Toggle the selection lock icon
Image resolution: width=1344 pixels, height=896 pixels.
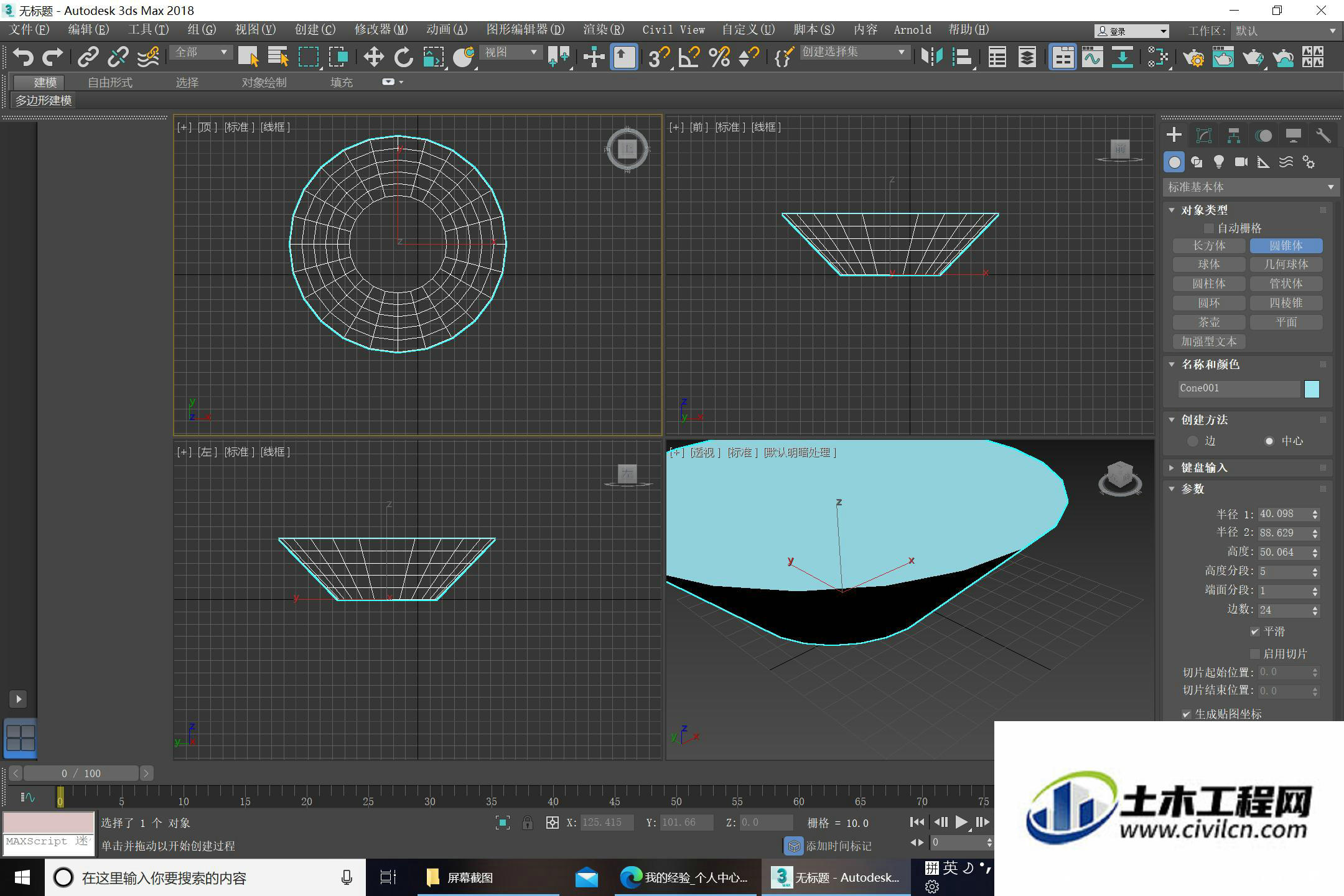[x=528, y=823]
